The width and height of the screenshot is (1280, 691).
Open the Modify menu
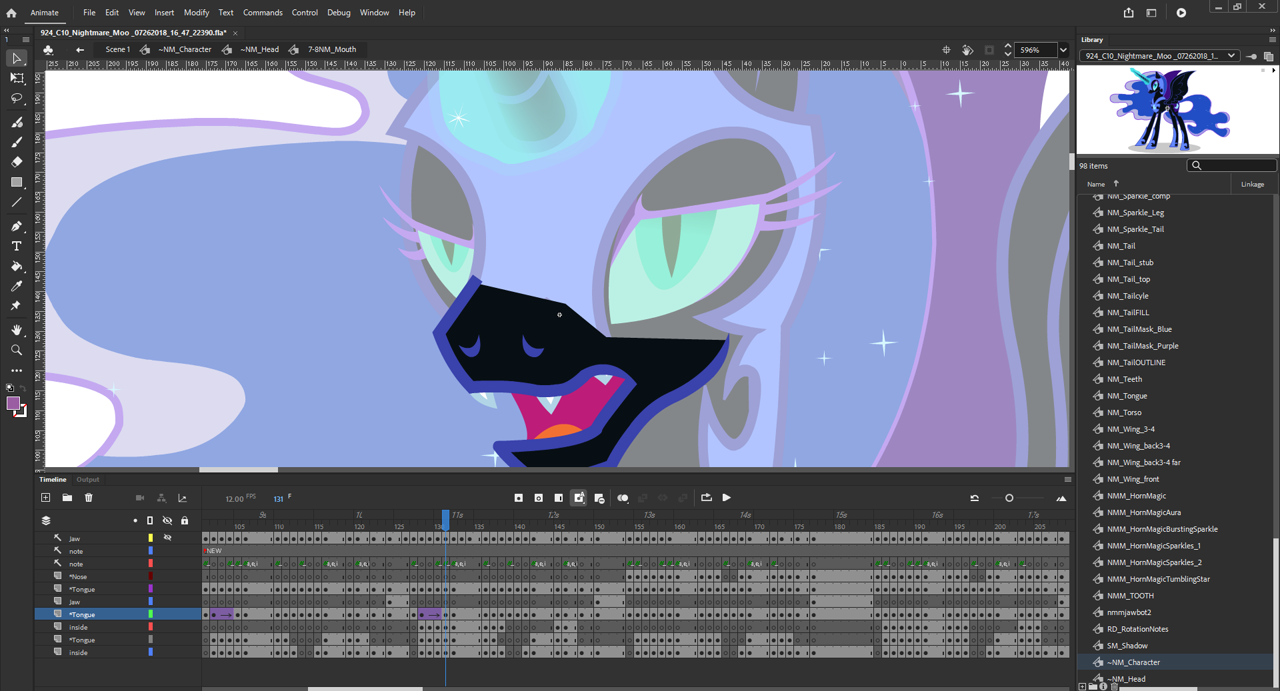pyautogui.click(x=196, y=12)
